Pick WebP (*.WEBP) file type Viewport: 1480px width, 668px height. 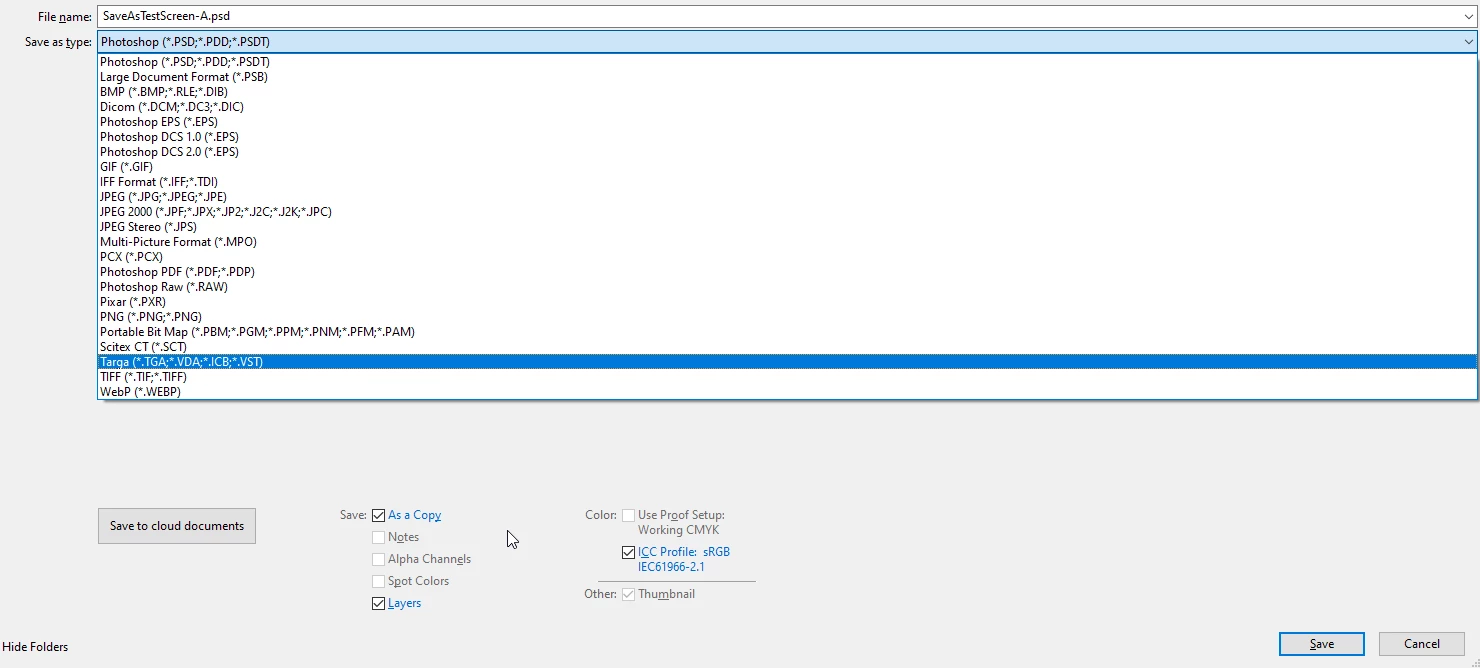[787, 392]
